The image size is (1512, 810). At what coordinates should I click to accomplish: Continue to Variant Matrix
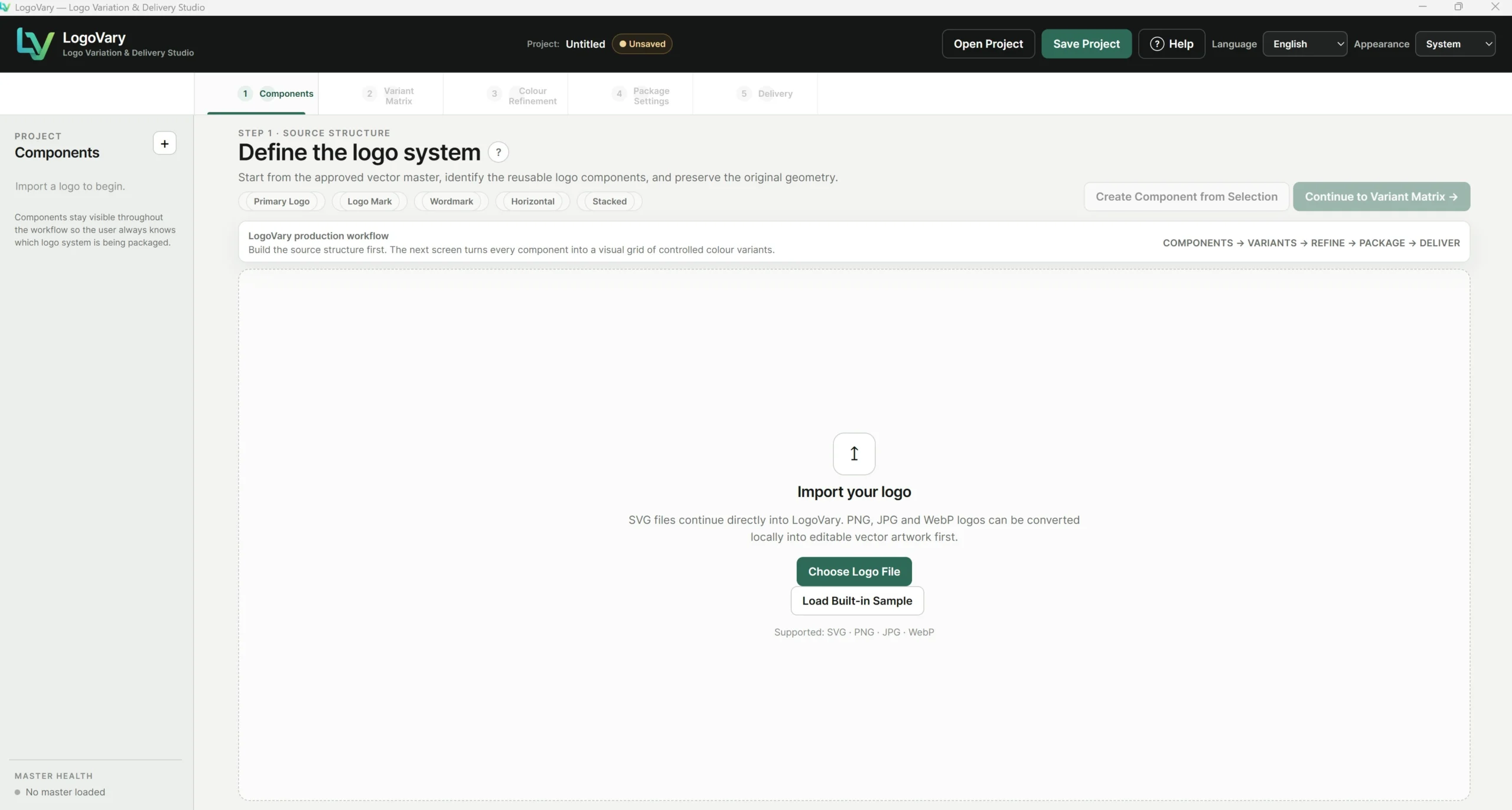(1381, 197)
